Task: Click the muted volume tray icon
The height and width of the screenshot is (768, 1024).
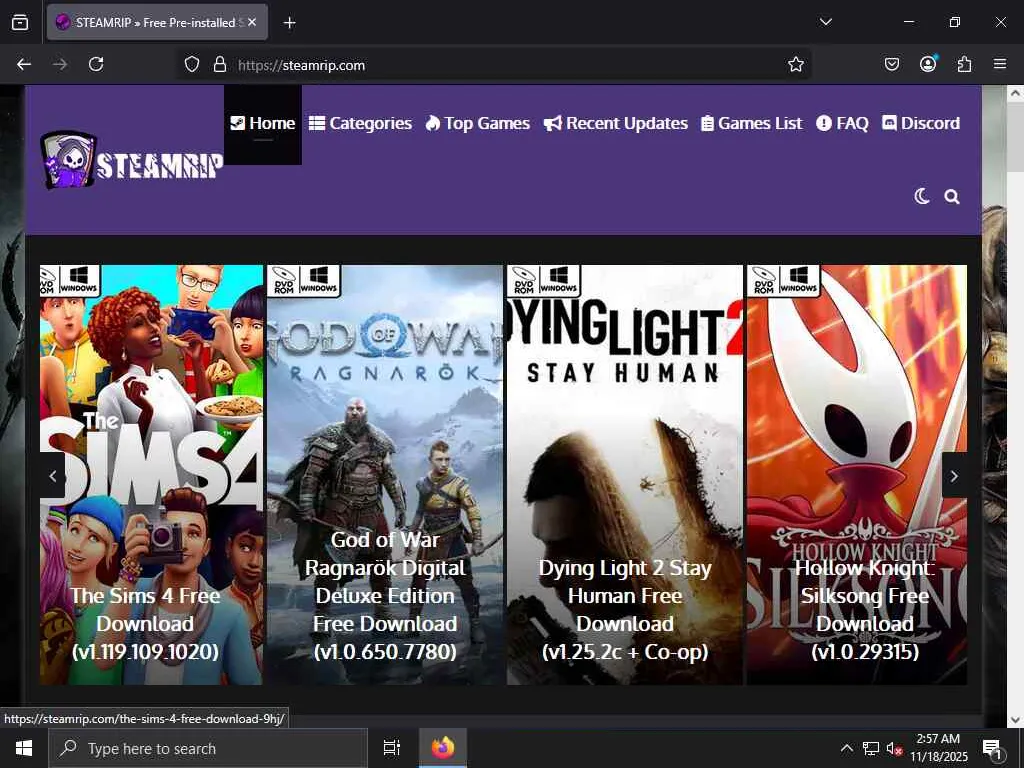Action: (894, 748)
